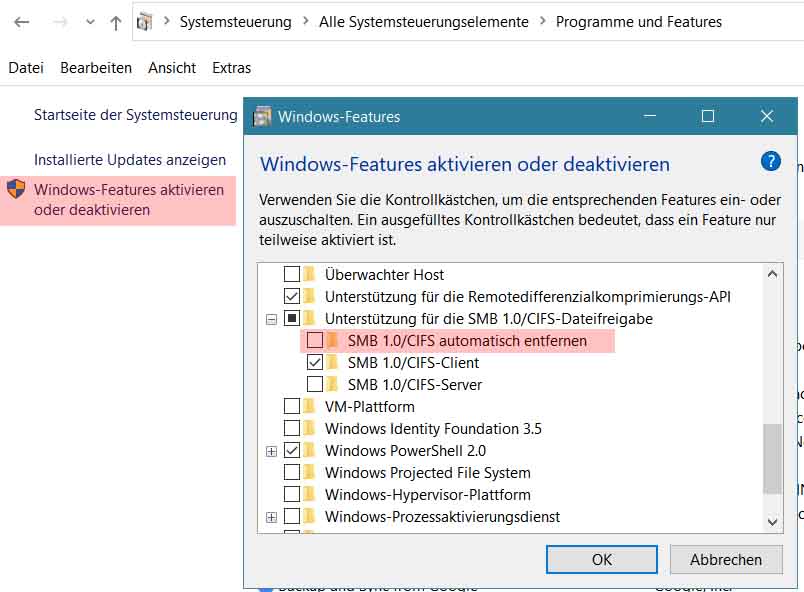This screenshot has width=804, height=592.
Task: Enable Windows Projected File System checkbox
Action: pos(292,472)
